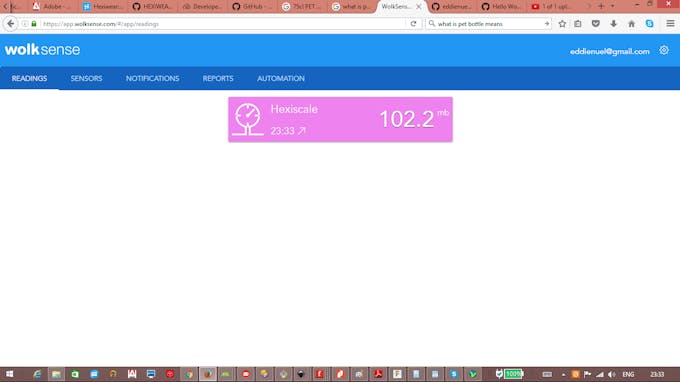Switch to the YouTube upload browser tab
The width and height of the screenshot is (680, 382).
[552, 7]
